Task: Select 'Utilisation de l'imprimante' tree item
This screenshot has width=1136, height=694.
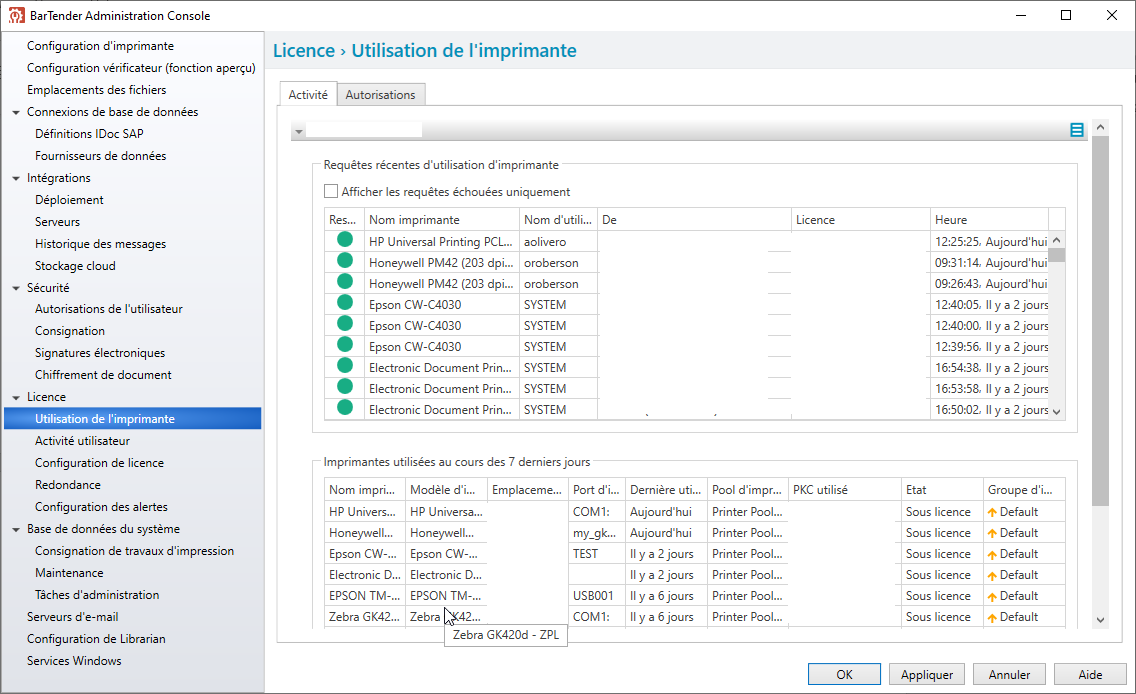Action: (x=133, y=418)
